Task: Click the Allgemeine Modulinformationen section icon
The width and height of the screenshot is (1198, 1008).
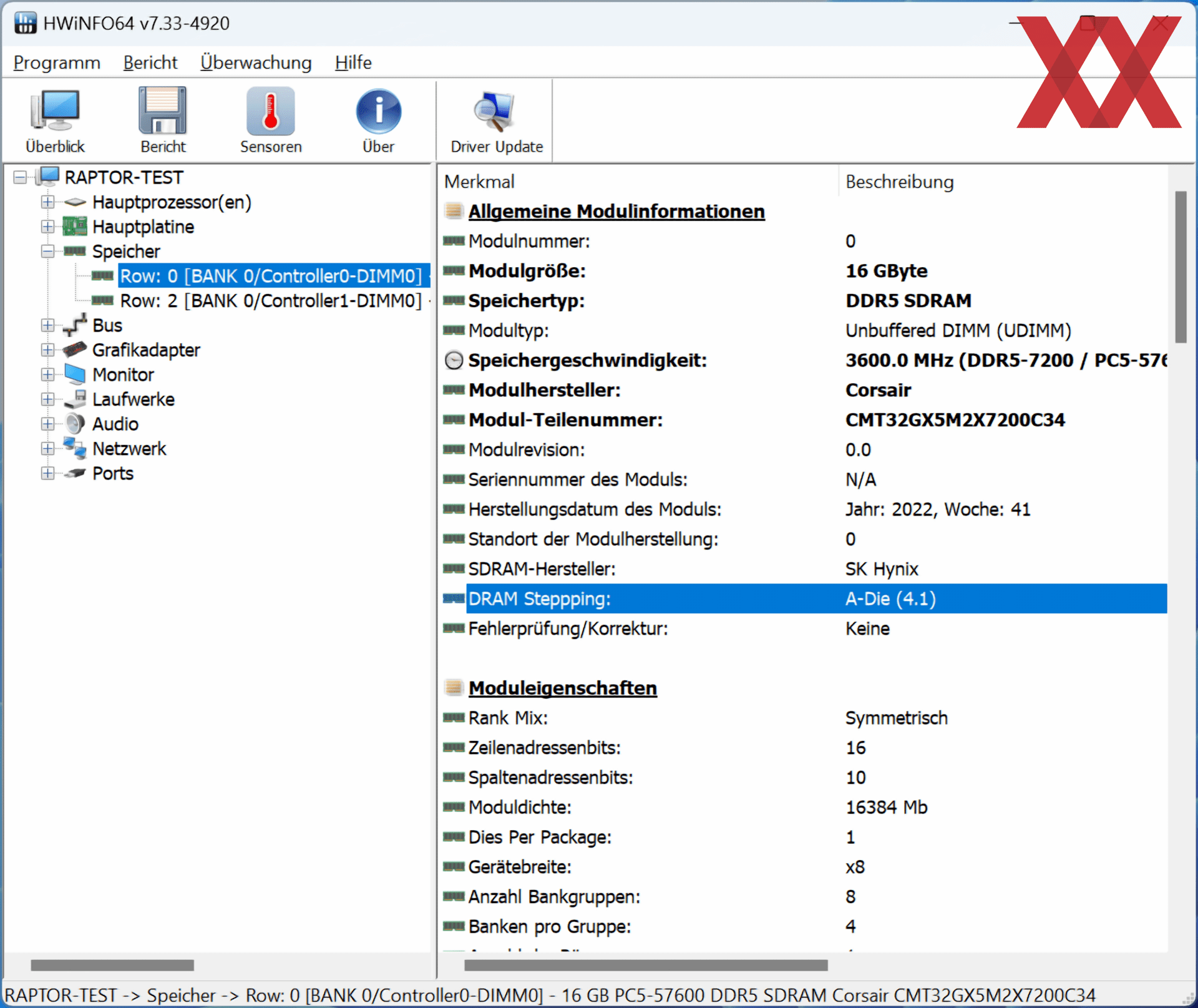Action: click(x=454, y=211)
